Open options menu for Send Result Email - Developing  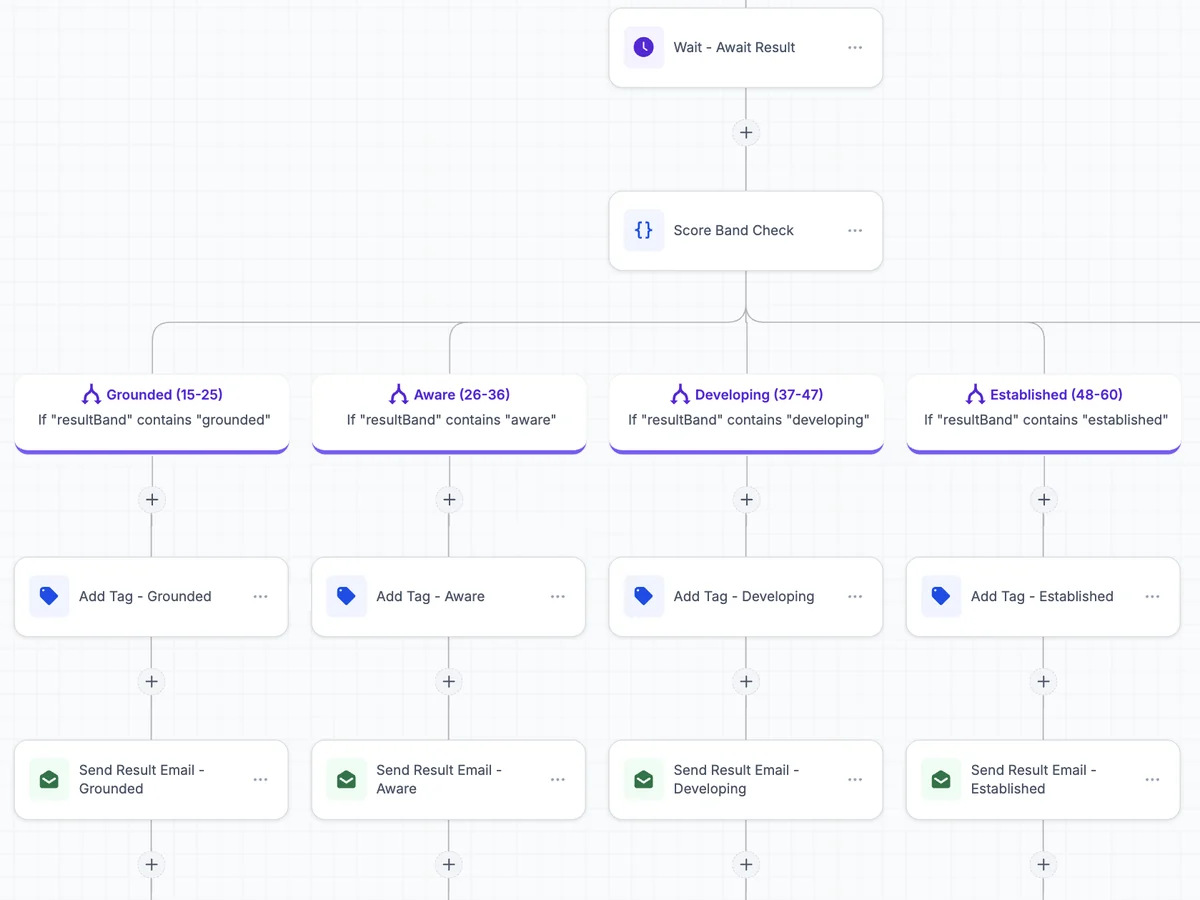click(x=855, y=779)
